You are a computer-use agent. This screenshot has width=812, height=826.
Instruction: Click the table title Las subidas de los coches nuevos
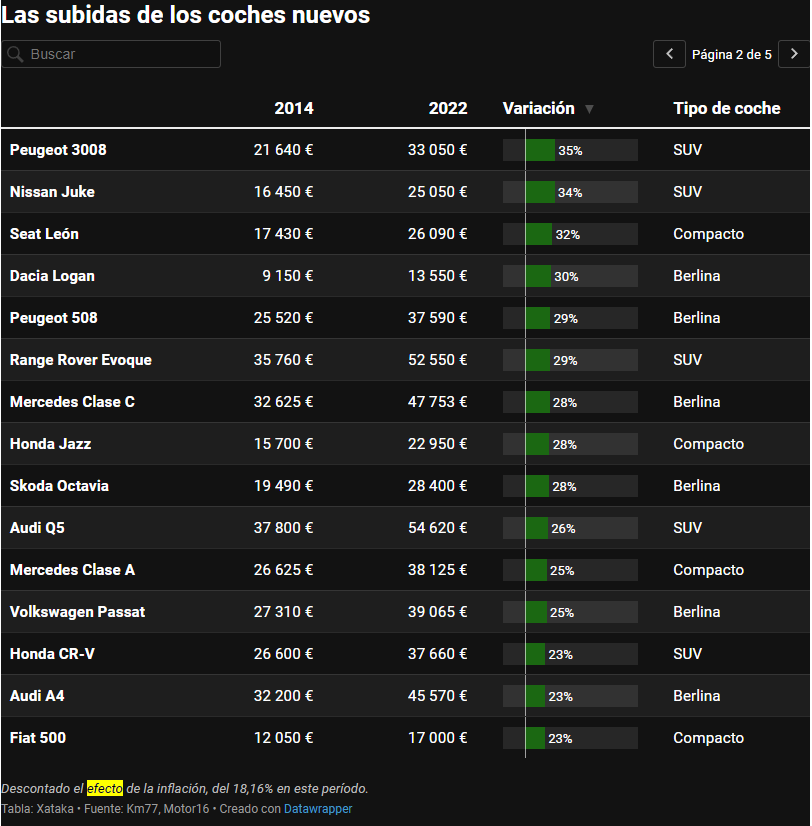[185, 15]
